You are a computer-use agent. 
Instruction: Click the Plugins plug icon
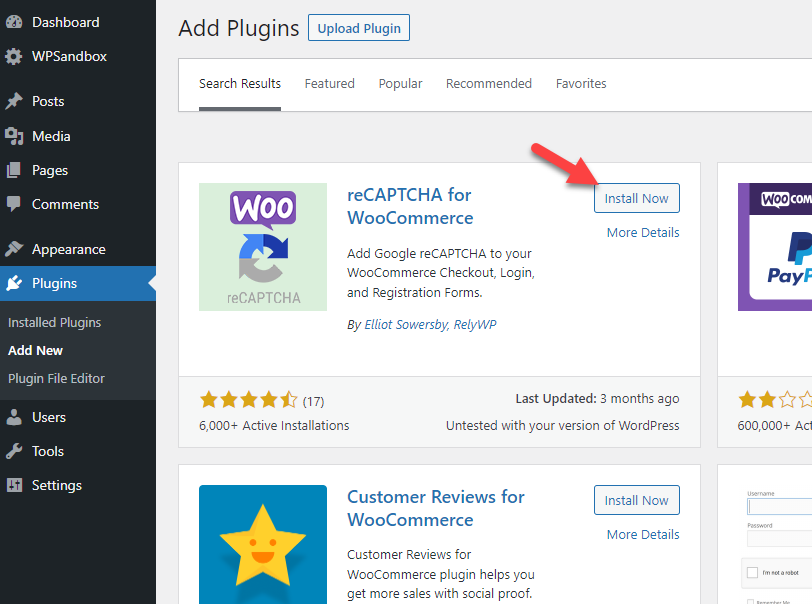pyautogui.click(x=14, y=283)
